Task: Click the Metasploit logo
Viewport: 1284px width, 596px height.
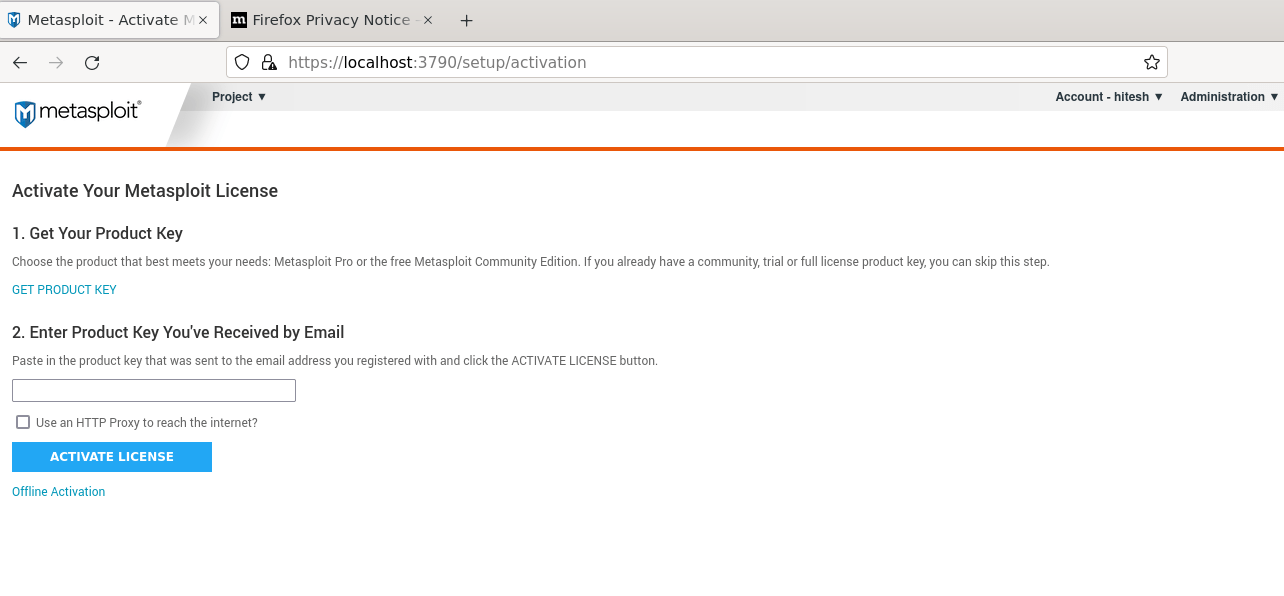Action: coord(78,113)
